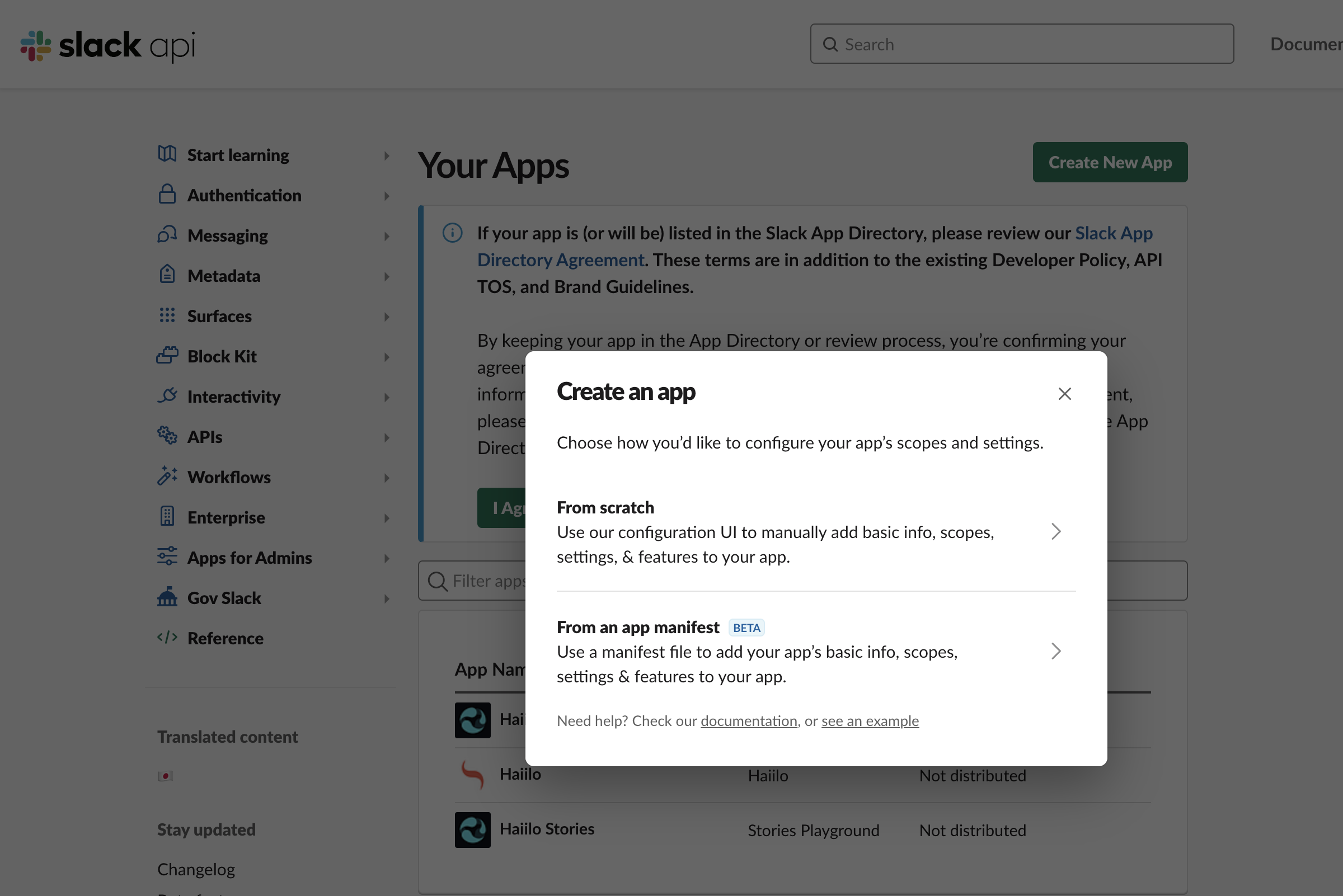This screenshot has width=1343, height=896.
Task: Select the Messaging icon in sidebar
Action: [x=167, y=235]
